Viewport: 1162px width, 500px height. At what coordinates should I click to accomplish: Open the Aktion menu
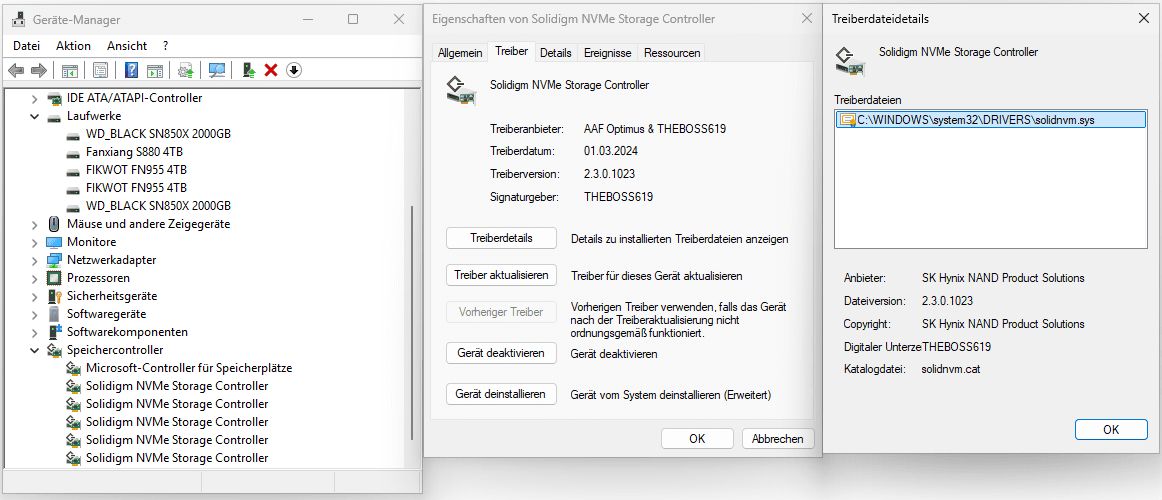[x=73, y=46]
